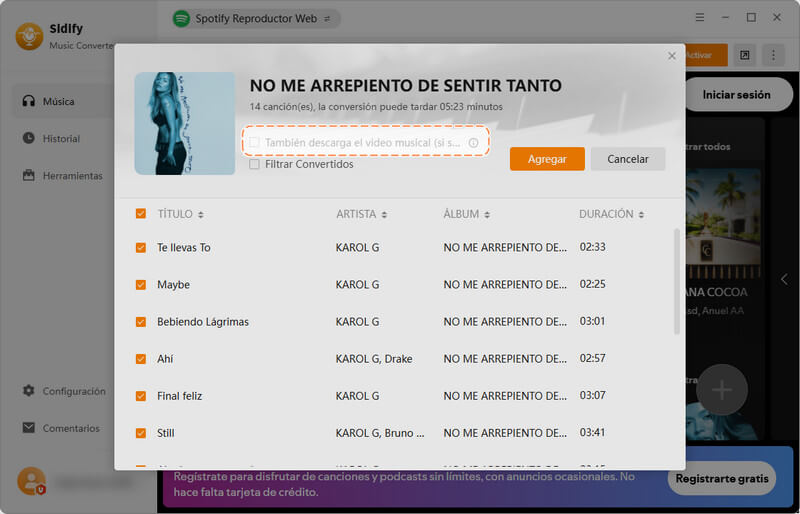Image resolution: width=800 pixels, height=514 pixels.
Task: Click the Spotify logo icon in top bar
Action: 181,19
